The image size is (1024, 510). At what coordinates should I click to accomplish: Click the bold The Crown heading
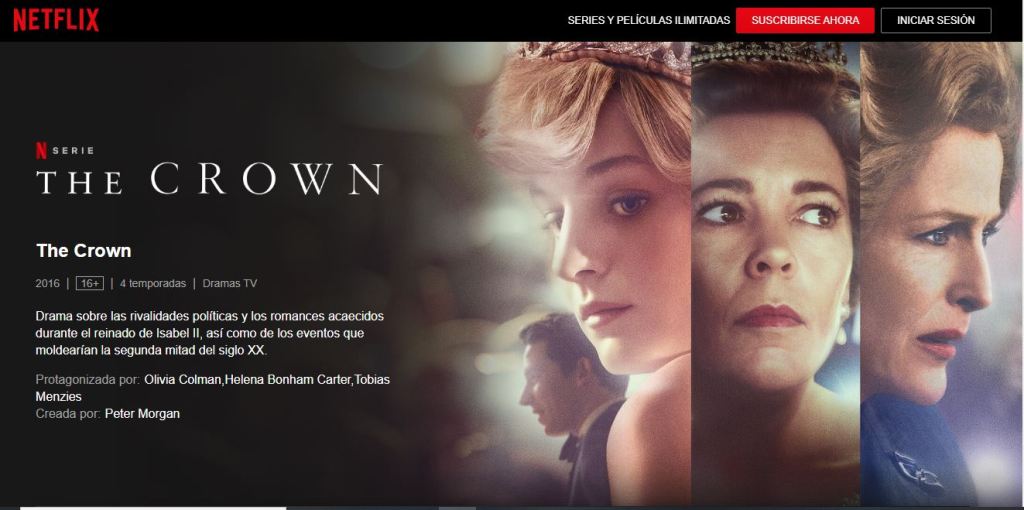[84, 251]
